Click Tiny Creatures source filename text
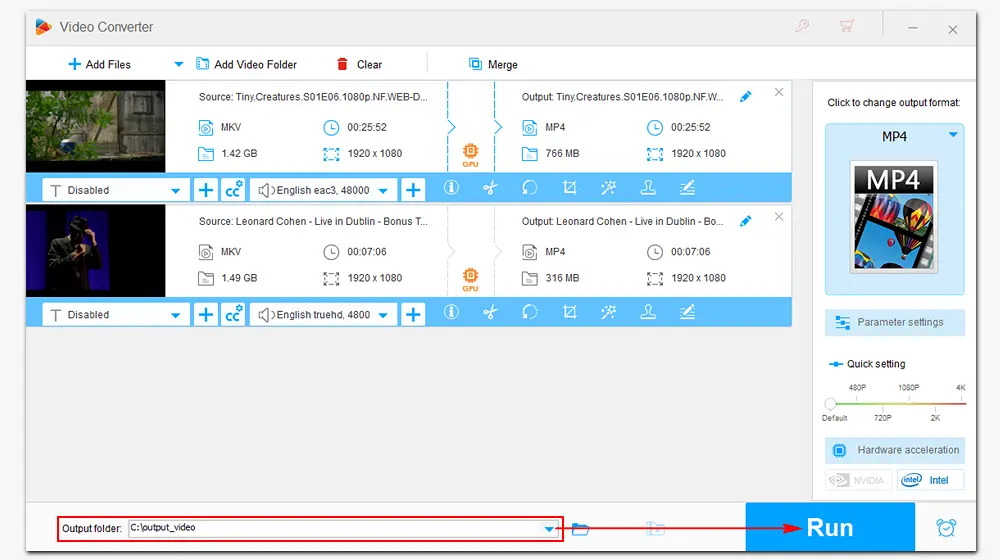 pyautogui.click(x=313, y=97)
